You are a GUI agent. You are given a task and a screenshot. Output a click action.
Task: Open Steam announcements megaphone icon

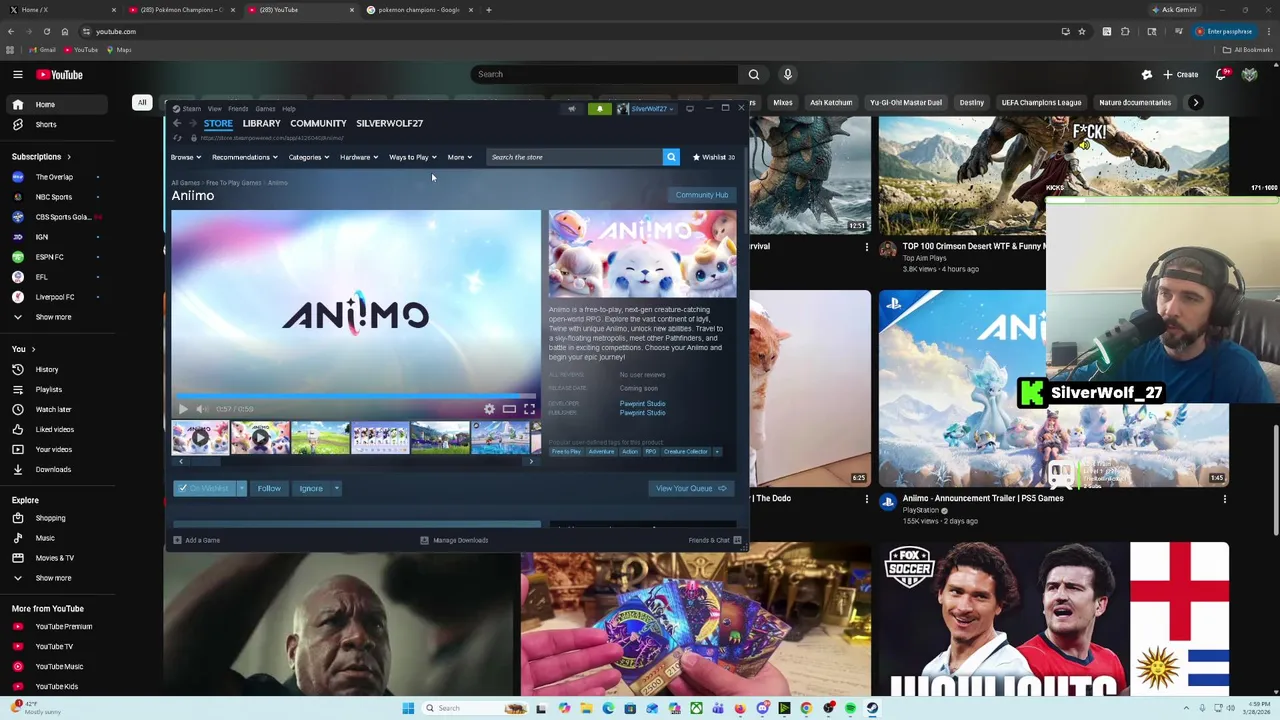pyautogui.click(x=572, y=108)
